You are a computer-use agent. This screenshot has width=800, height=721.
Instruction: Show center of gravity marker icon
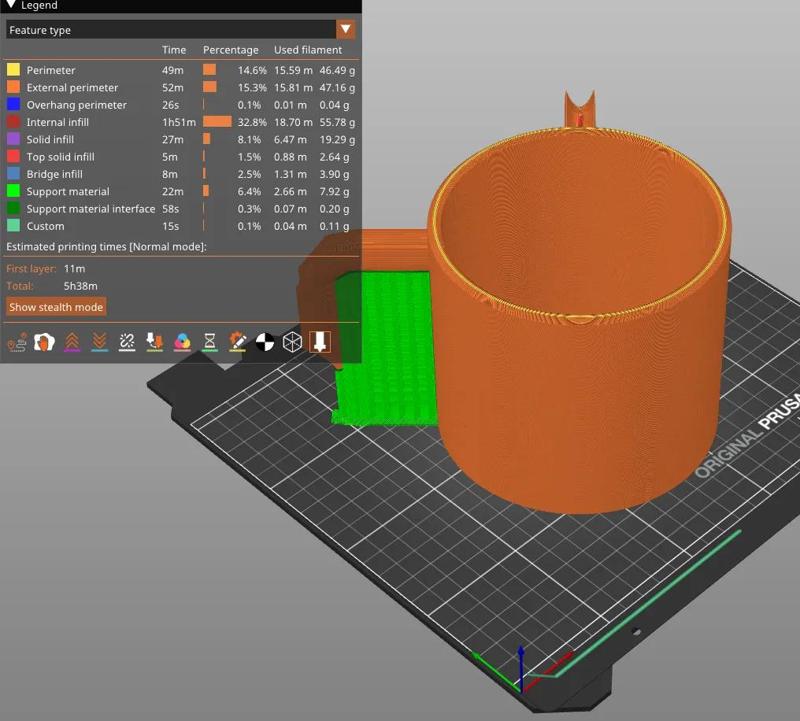pyautogui.click(x=264, y=343)
